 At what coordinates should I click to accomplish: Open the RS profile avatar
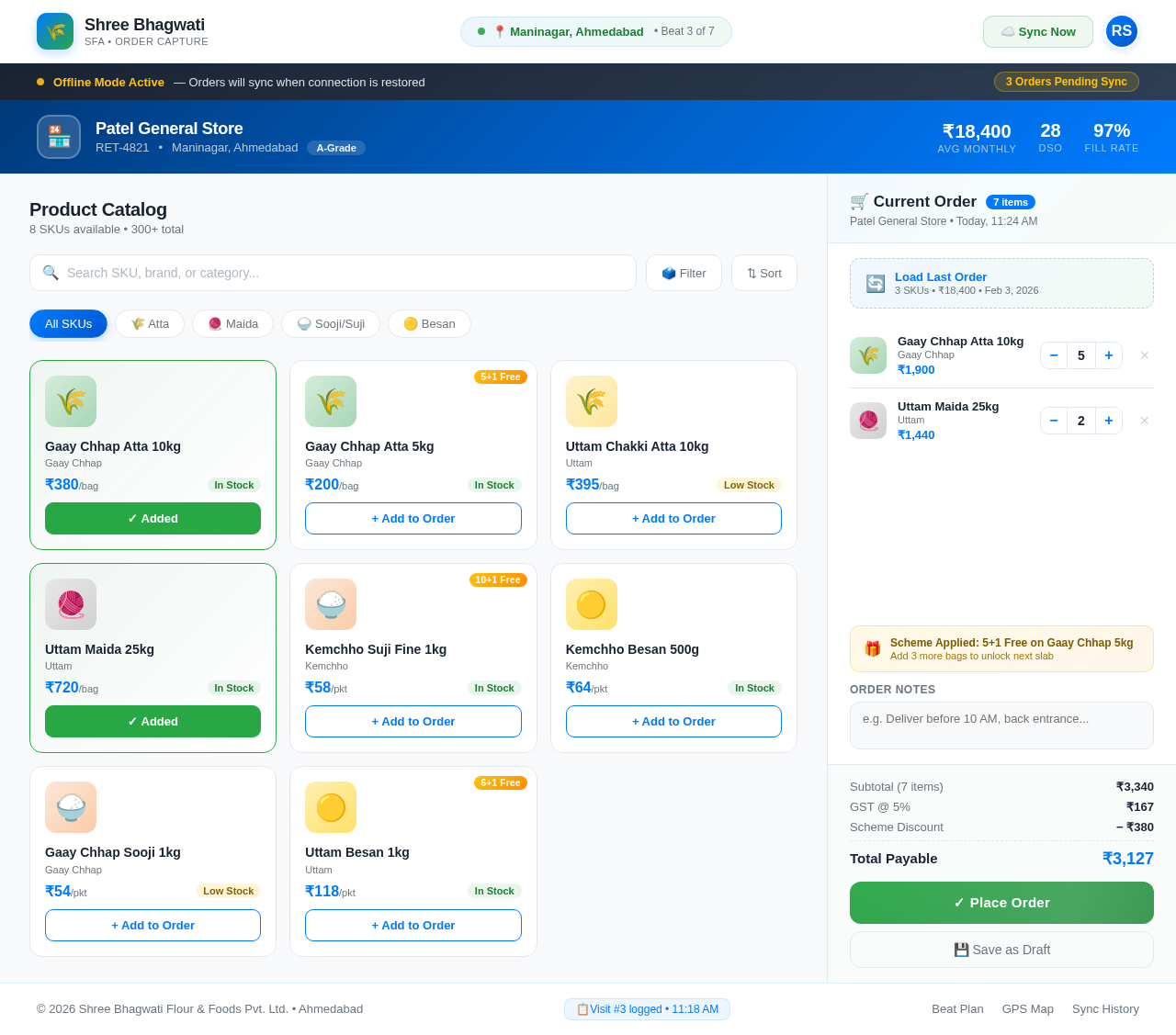click(x=1121, y=30)
